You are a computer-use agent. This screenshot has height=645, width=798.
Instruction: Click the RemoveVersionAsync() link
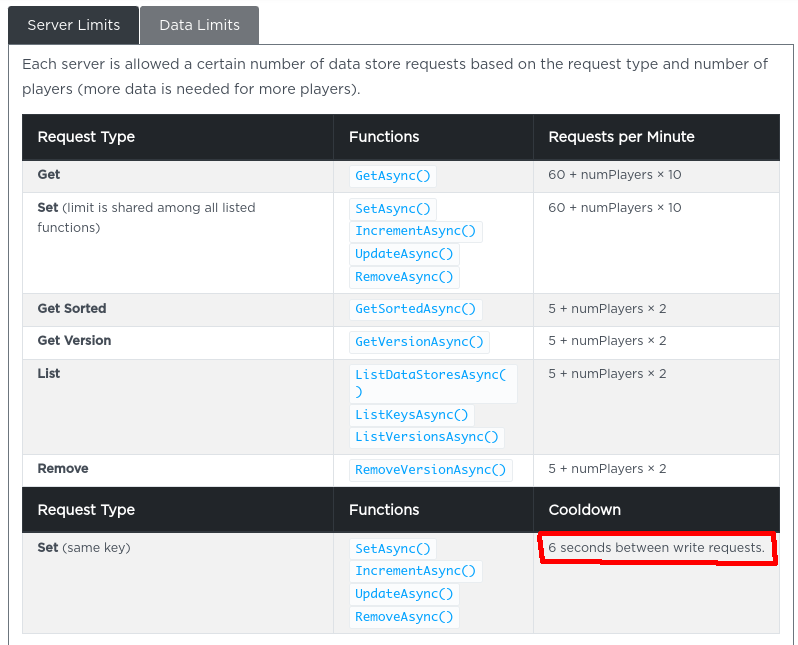(431, 470)
